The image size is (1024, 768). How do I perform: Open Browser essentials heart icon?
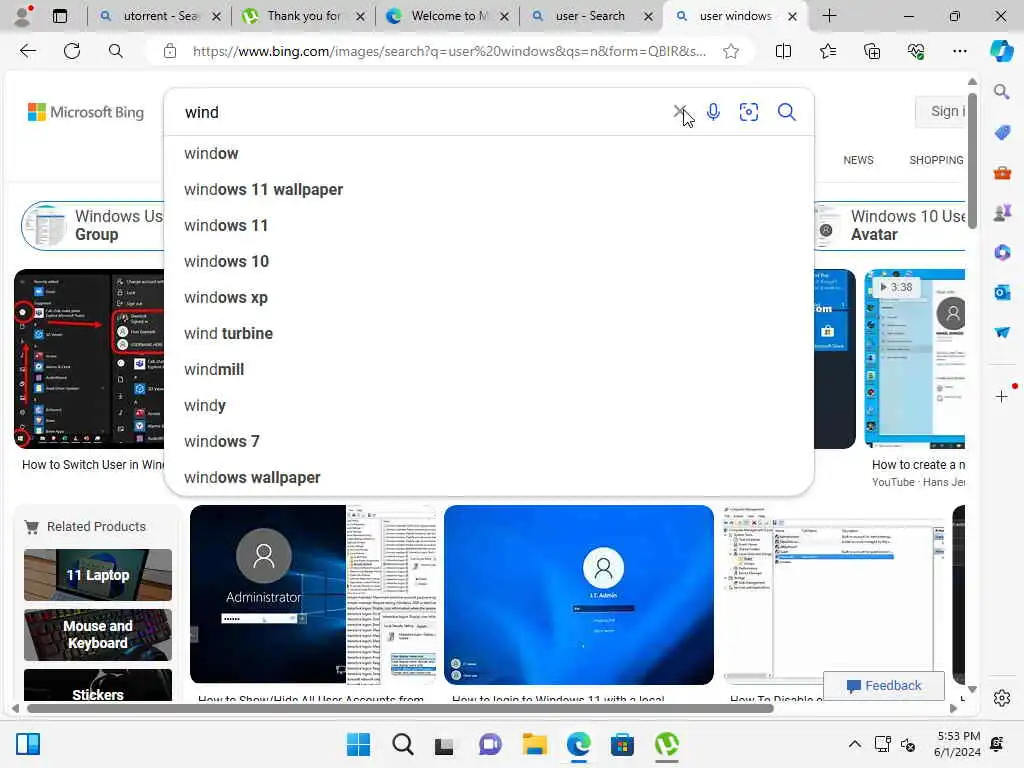pos(916,51)
